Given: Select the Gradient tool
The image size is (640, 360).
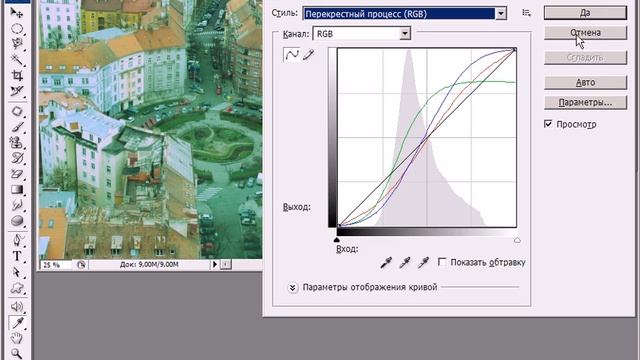Looking at the screenshot, I should (17, 189).
